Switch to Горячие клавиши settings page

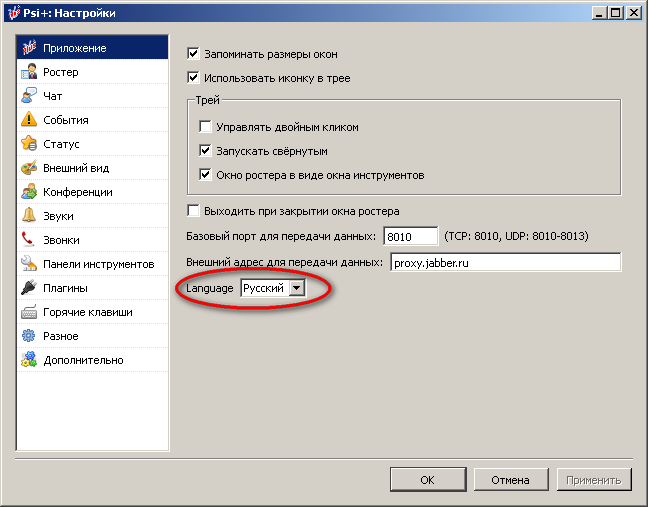click(87, 312)
